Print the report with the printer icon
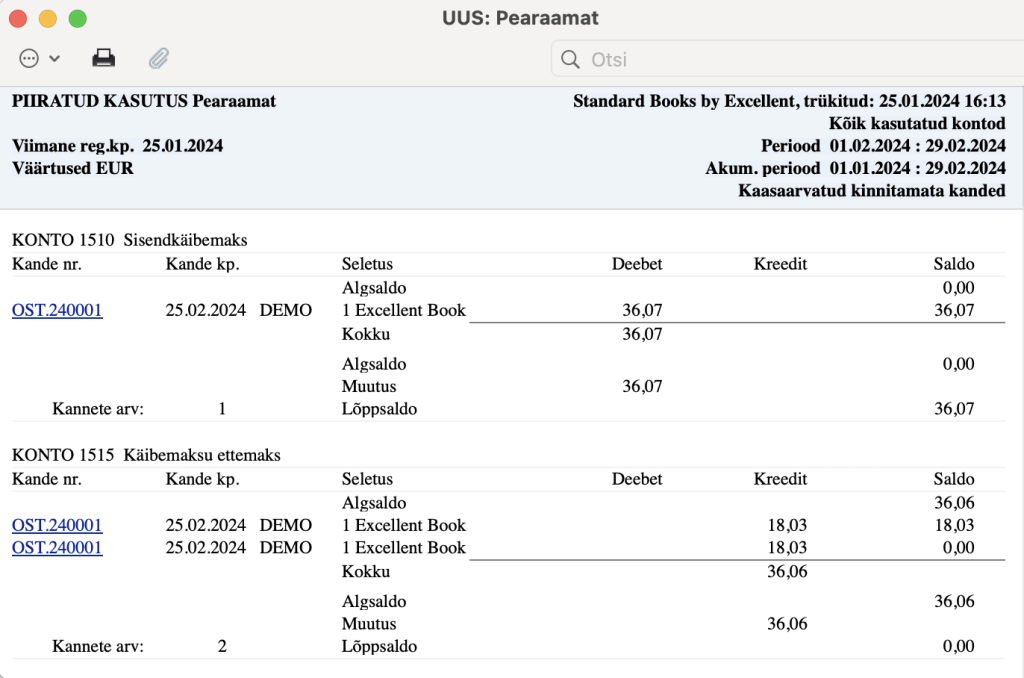This screenshot has width=1024, height=678. [x=104, y=59]
